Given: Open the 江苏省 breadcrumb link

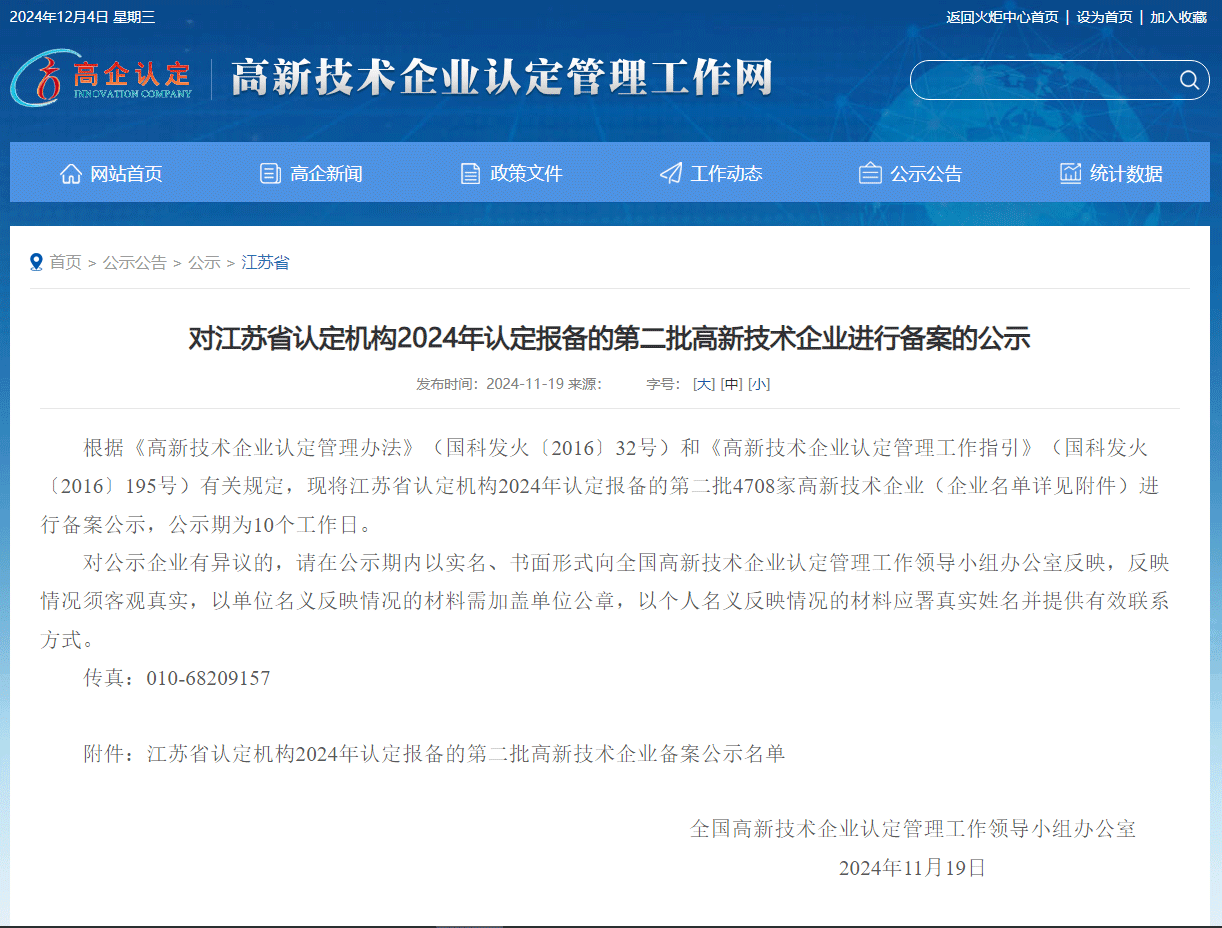Looking at the screenshot, I should tap(264, 262).
